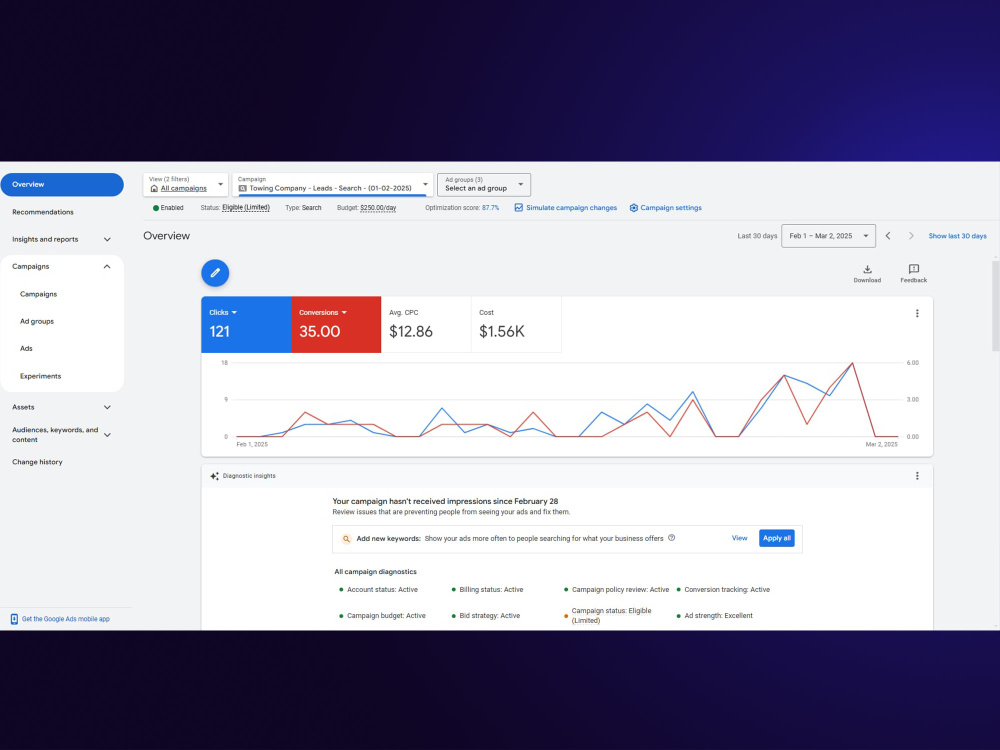Click the page vertical scrollbar
1000x750 pixels.
coord(996,305)
